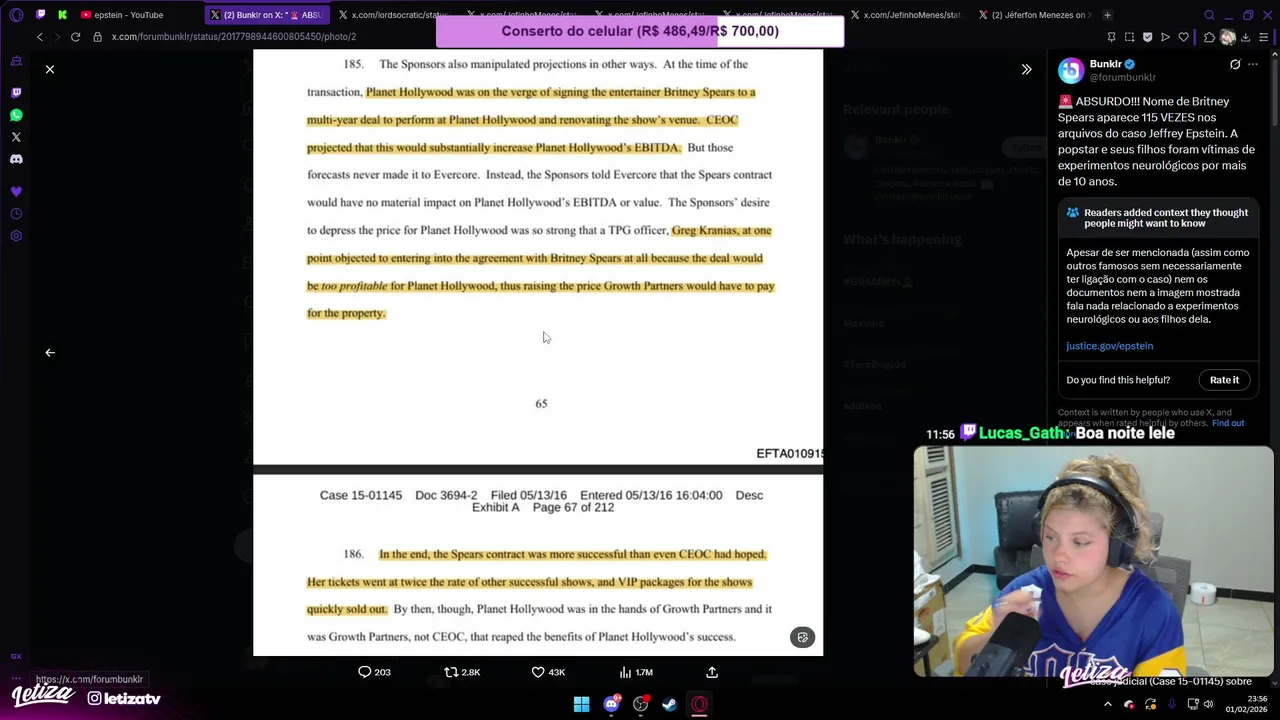Click the browser toolbar search magnifier icon
1280x720 pixels.
click(1209, 15)
